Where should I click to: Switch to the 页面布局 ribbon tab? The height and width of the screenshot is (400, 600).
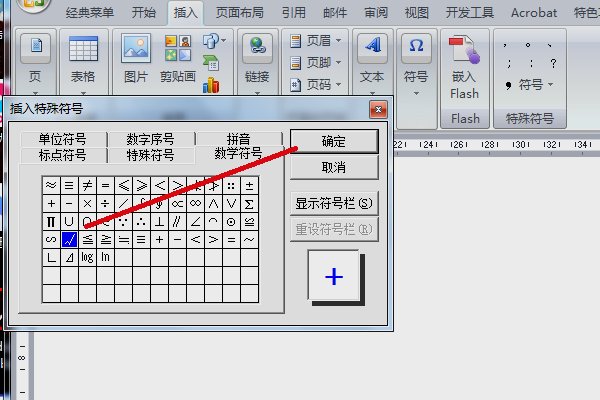click(x=240, y=13)
